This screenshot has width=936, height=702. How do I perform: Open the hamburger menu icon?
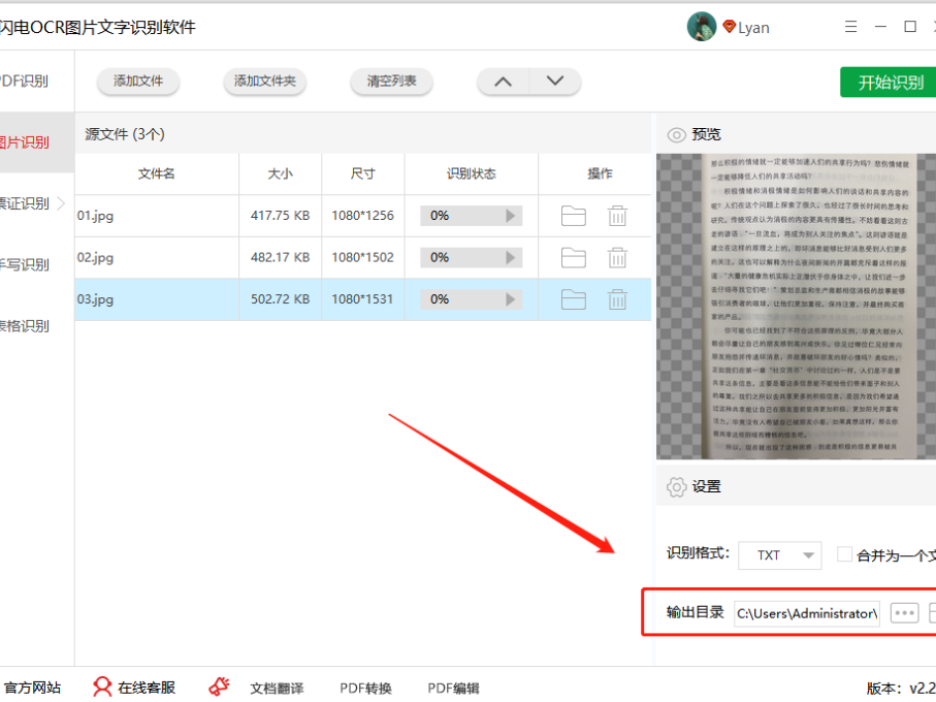(x=851, y=27)
